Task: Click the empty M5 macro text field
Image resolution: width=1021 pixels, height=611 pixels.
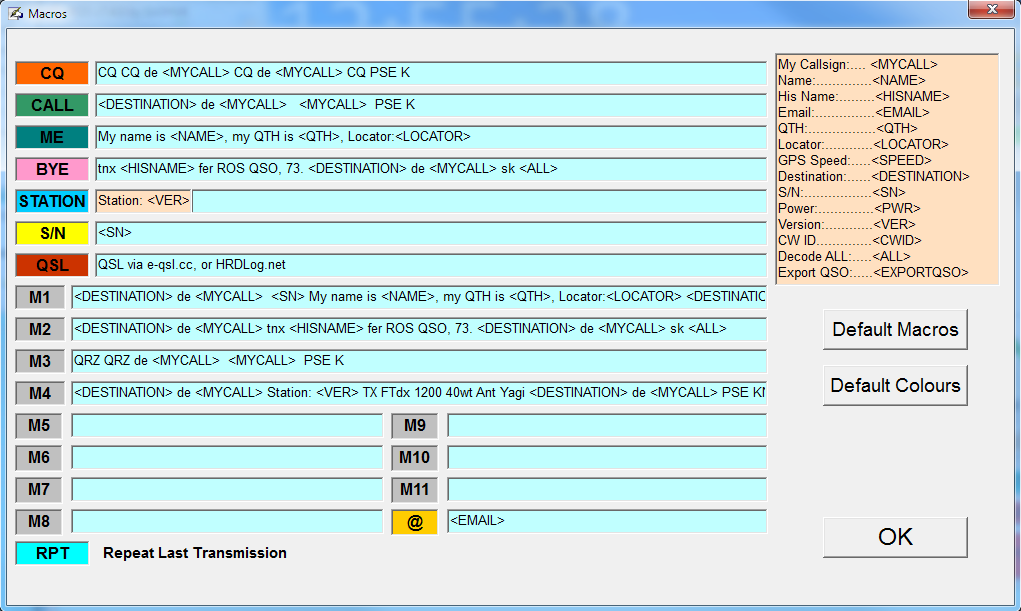Action: pos(227,425)
